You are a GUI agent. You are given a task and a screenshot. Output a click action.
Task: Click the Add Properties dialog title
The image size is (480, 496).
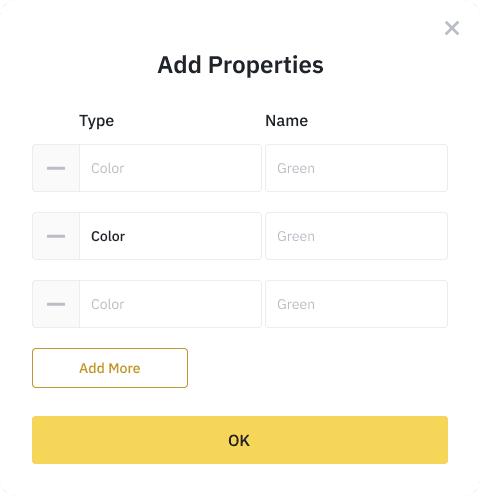pyautogui.click(x=241, y=65)
